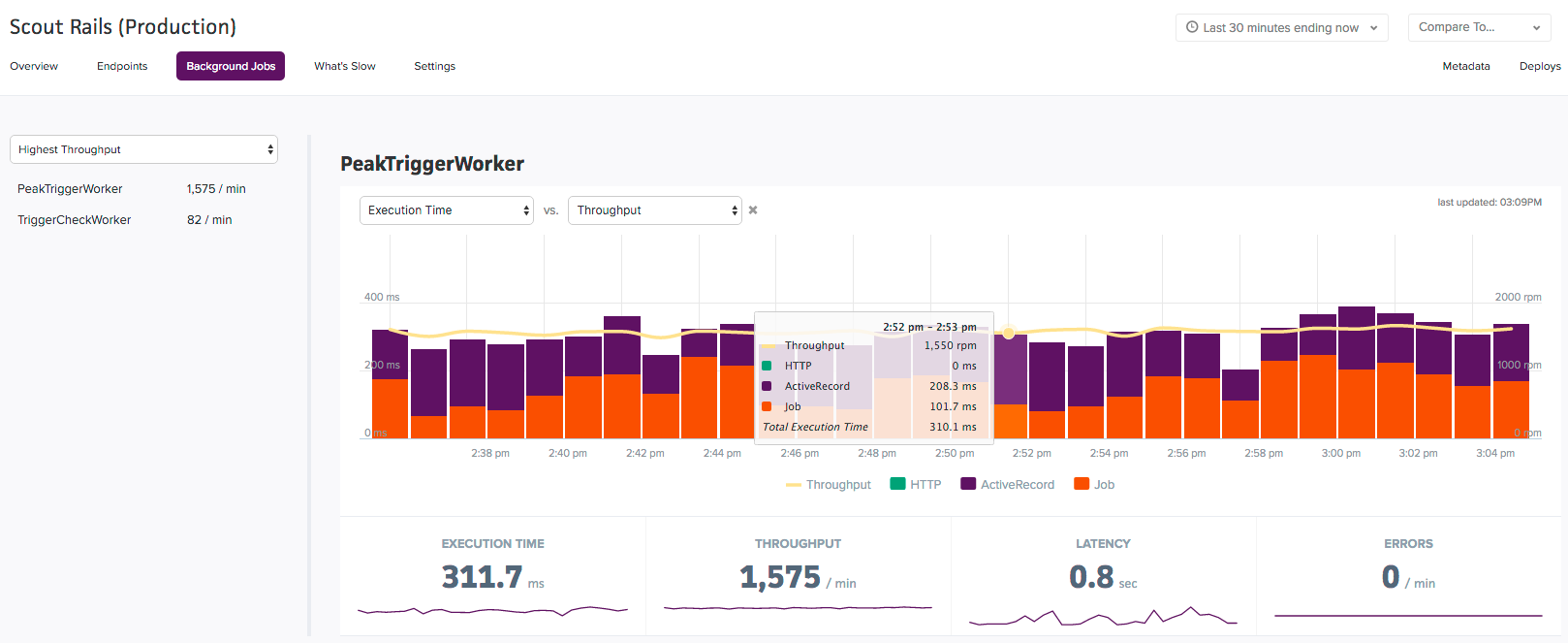Open the Deploys tab

(x=1540, y=66)
